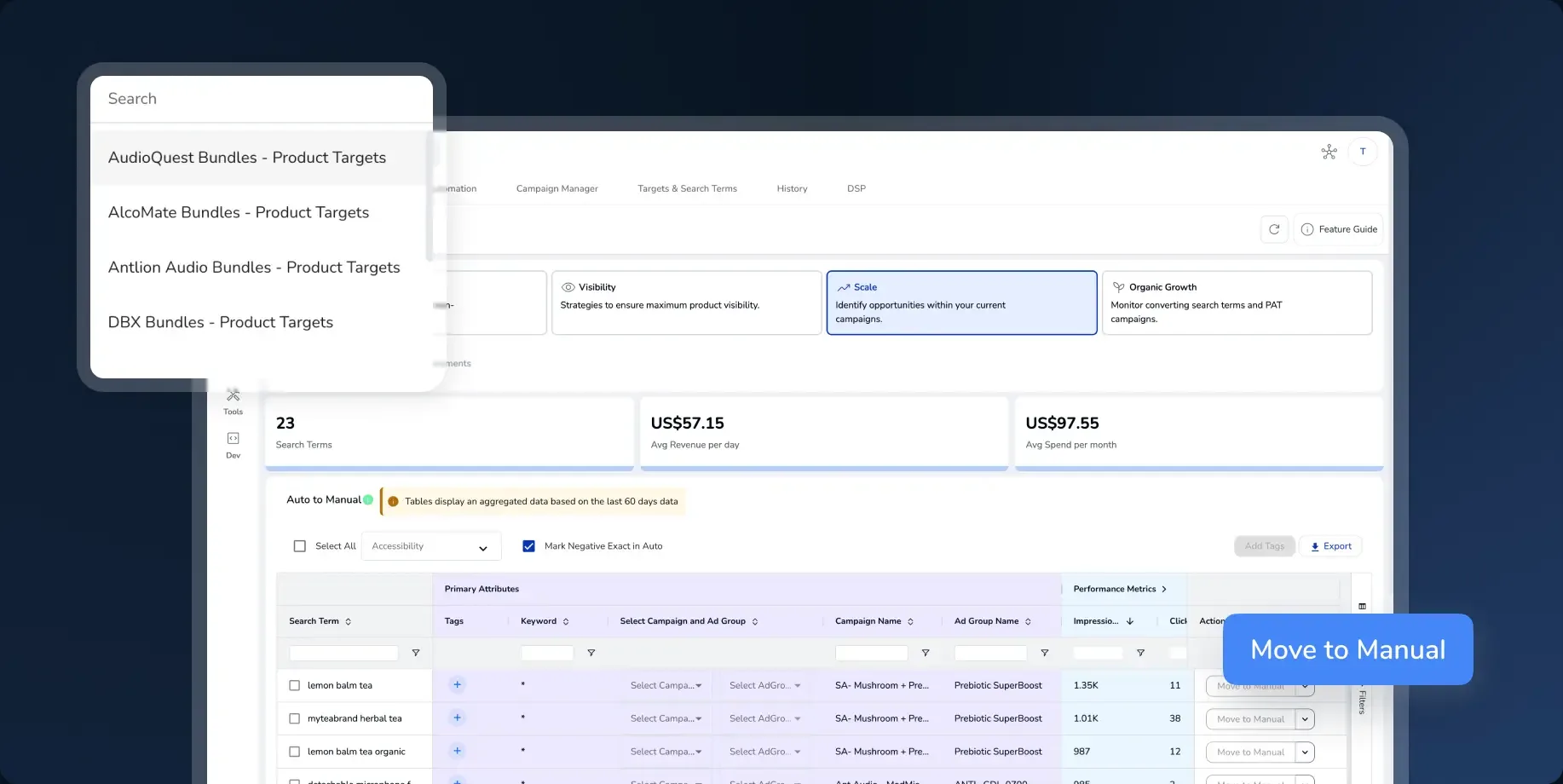
Task: Click the Search Term filter text box
Action: click(x=343, y=653)
